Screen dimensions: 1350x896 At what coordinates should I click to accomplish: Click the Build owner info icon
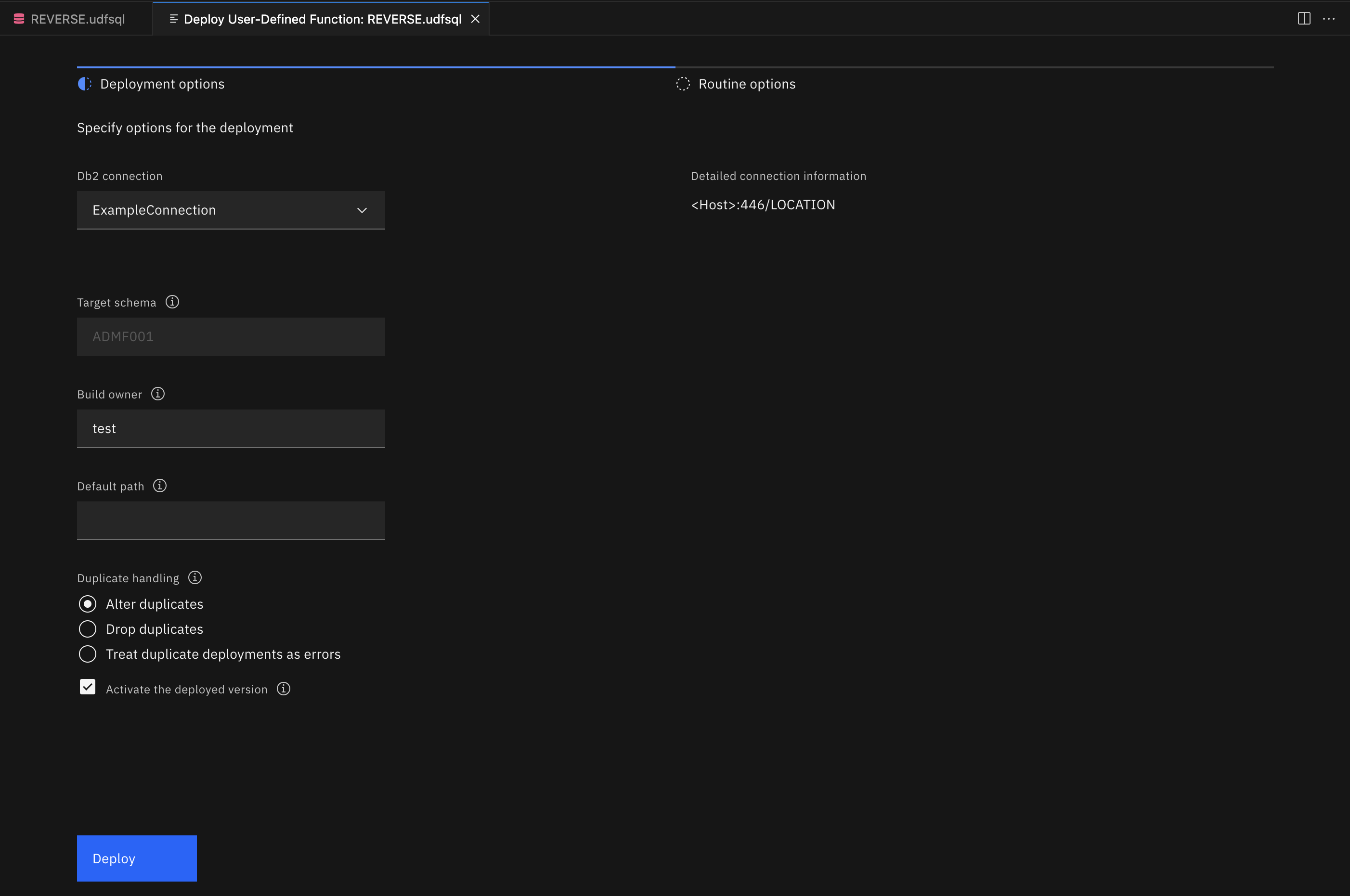(158, 394)
